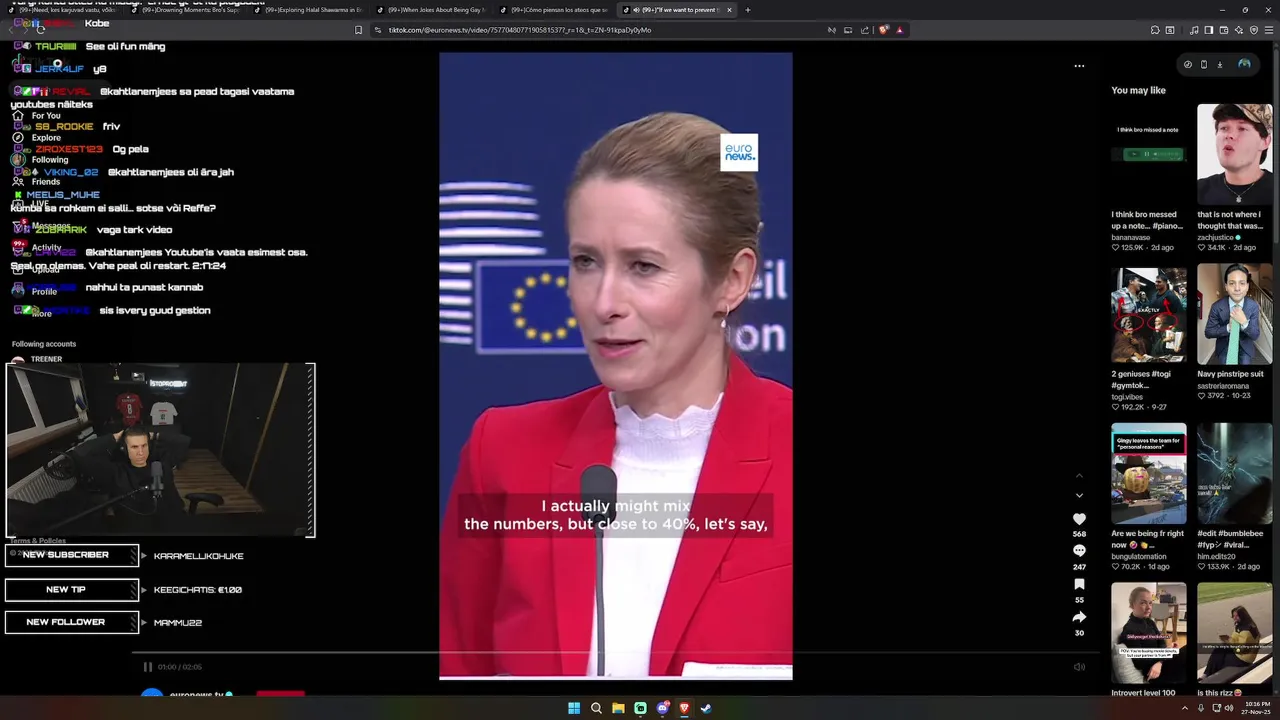Share the video using the arrow icon
The height and width of the screenshot is (720, 1280).
[1079, 617]
